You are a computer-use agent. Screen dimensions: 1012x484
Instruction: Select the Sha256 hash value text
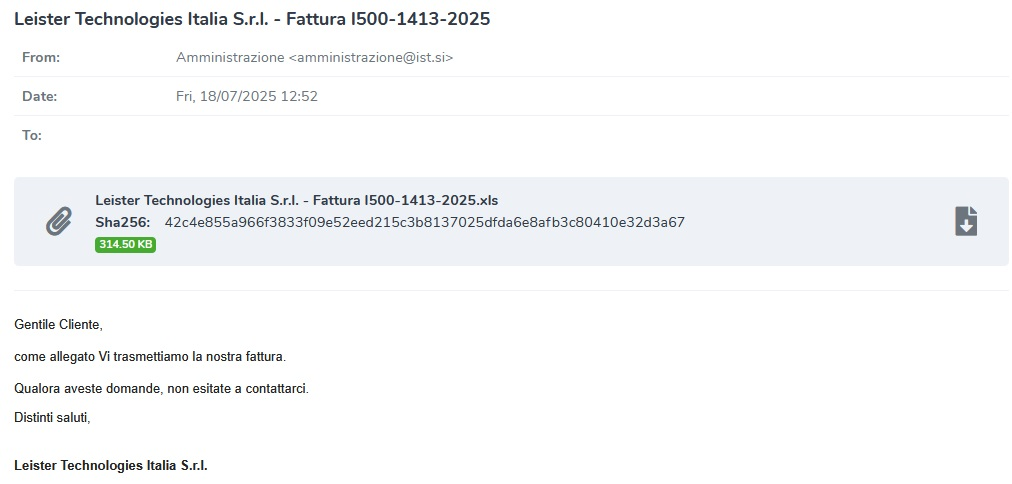tap(425, 223)
